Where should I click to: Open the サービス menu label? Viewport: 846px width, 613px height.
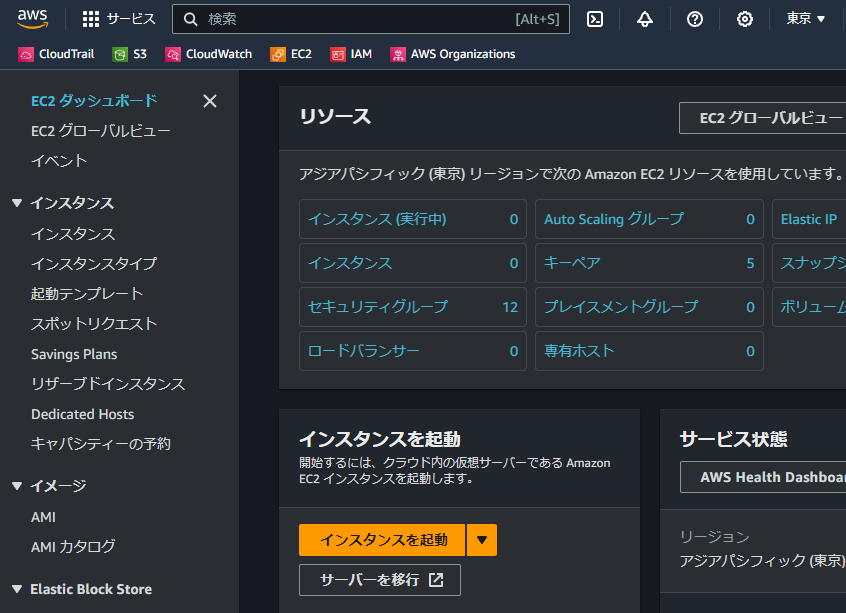[x=131, y=19]
